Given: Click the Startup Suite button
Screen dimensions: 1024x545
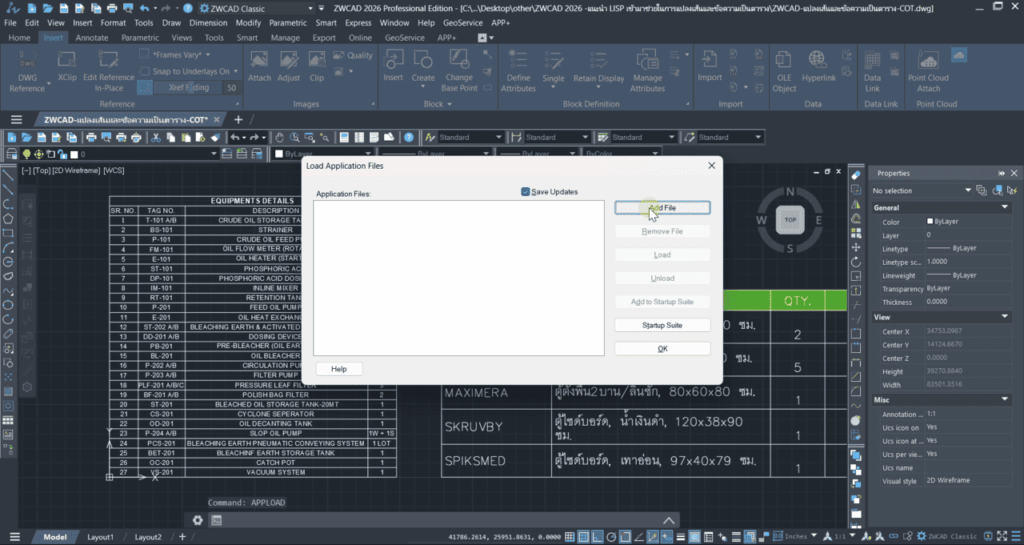Looking at the screenshot, I should click(x=662, y=325).
